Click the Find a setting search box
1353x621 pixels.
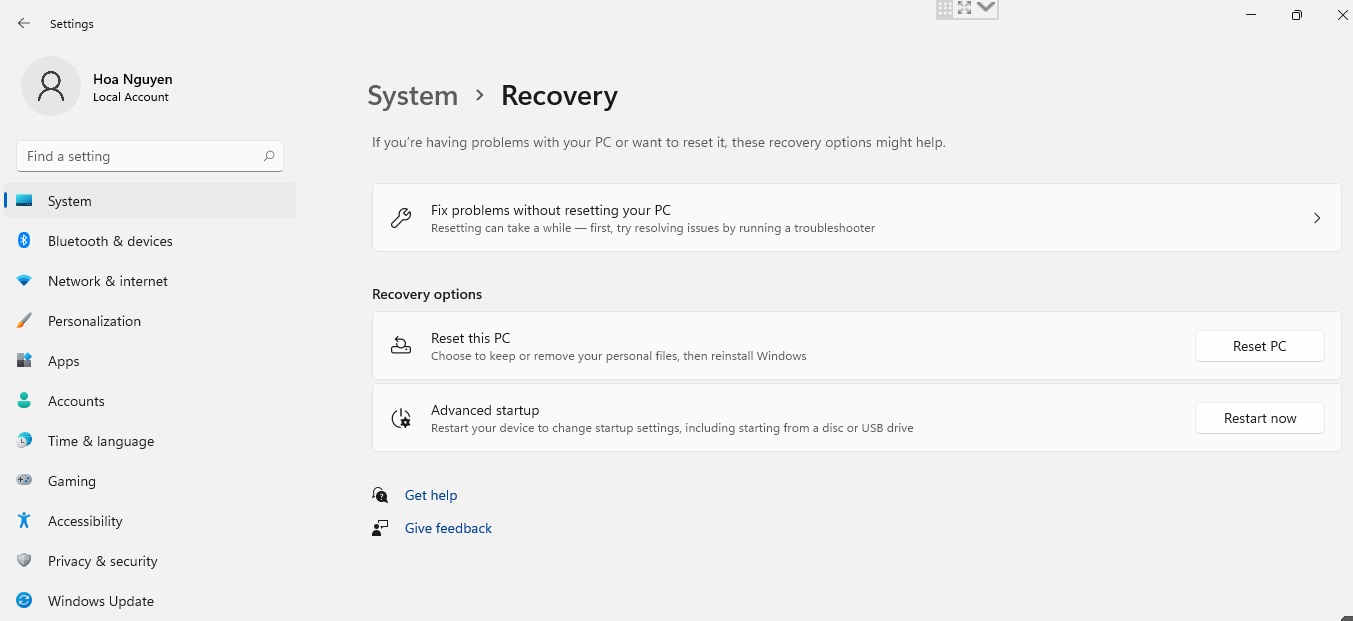[140, 156]
